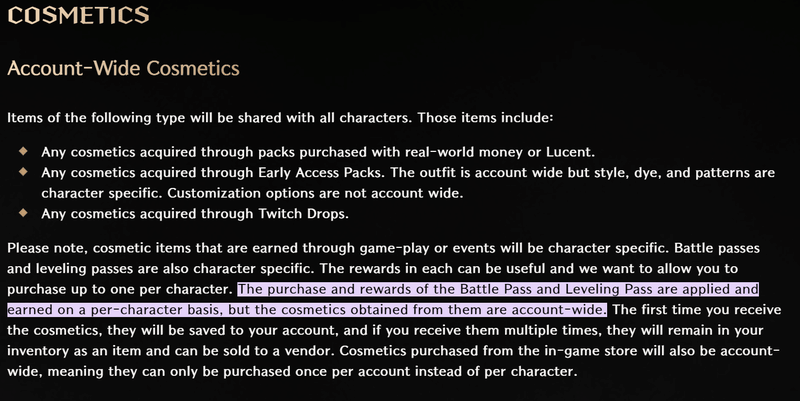Viewport: 800px width, 401px height.
Task: Select the Account-Wide Cosmetics heading
Action: (123, 68)
